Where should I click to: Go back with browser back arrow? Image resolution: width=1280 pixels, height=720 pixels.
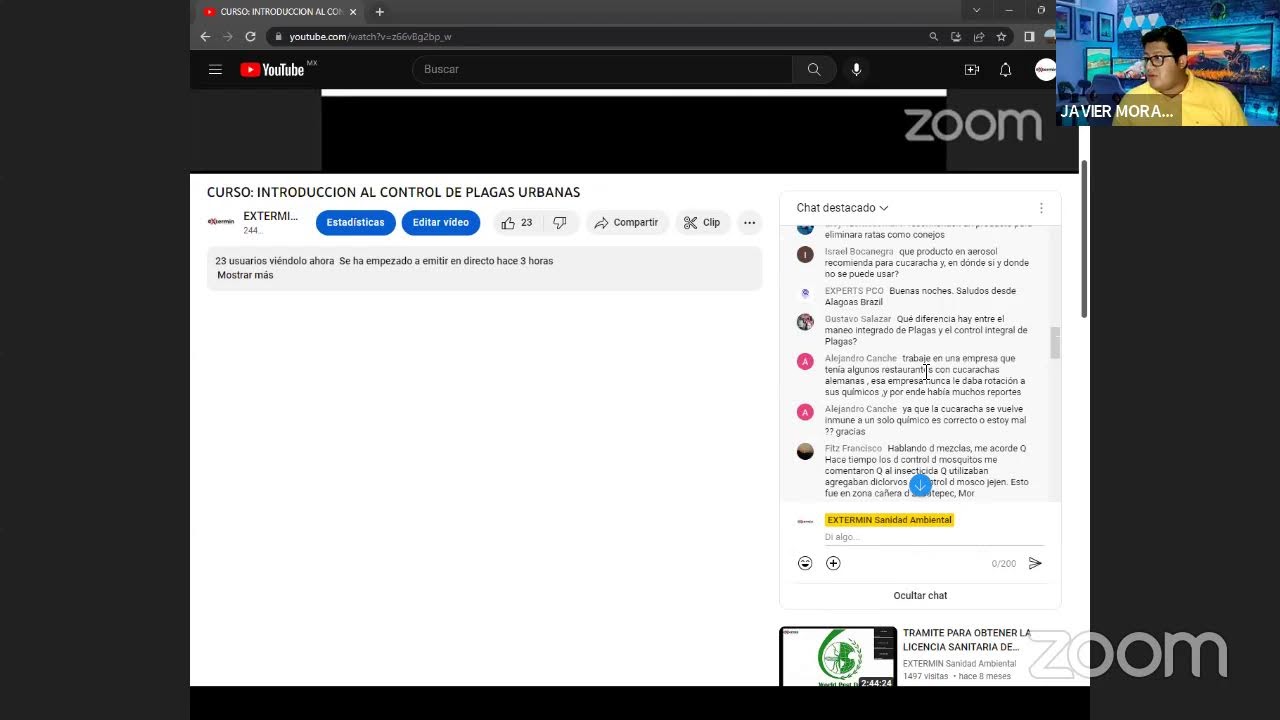[205, 36]
